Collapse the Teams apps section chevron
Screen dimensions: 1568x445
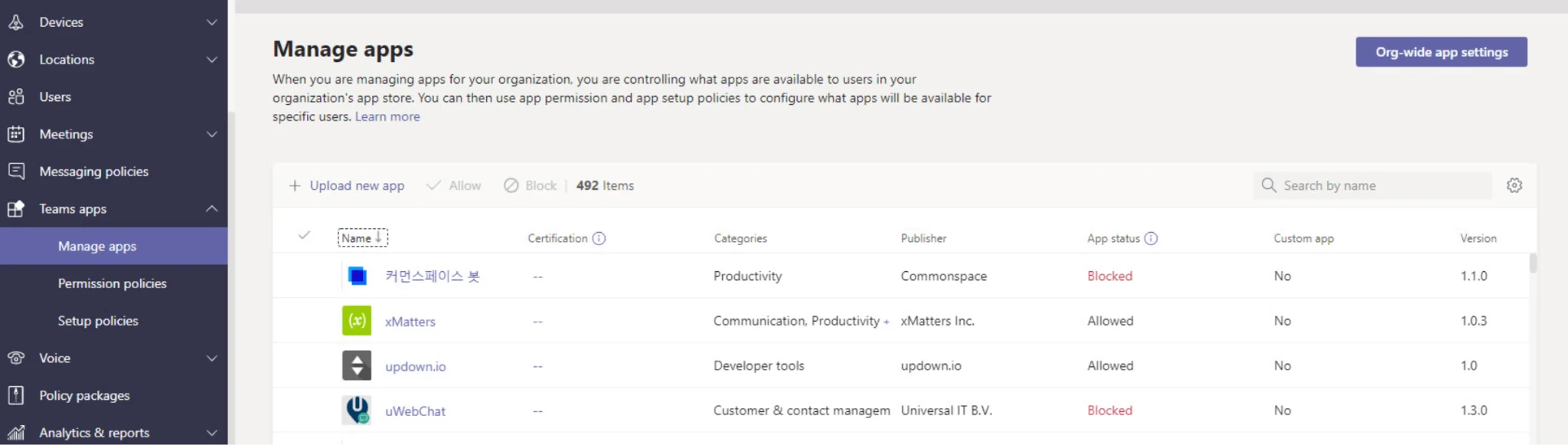click(x=212, y=208)
